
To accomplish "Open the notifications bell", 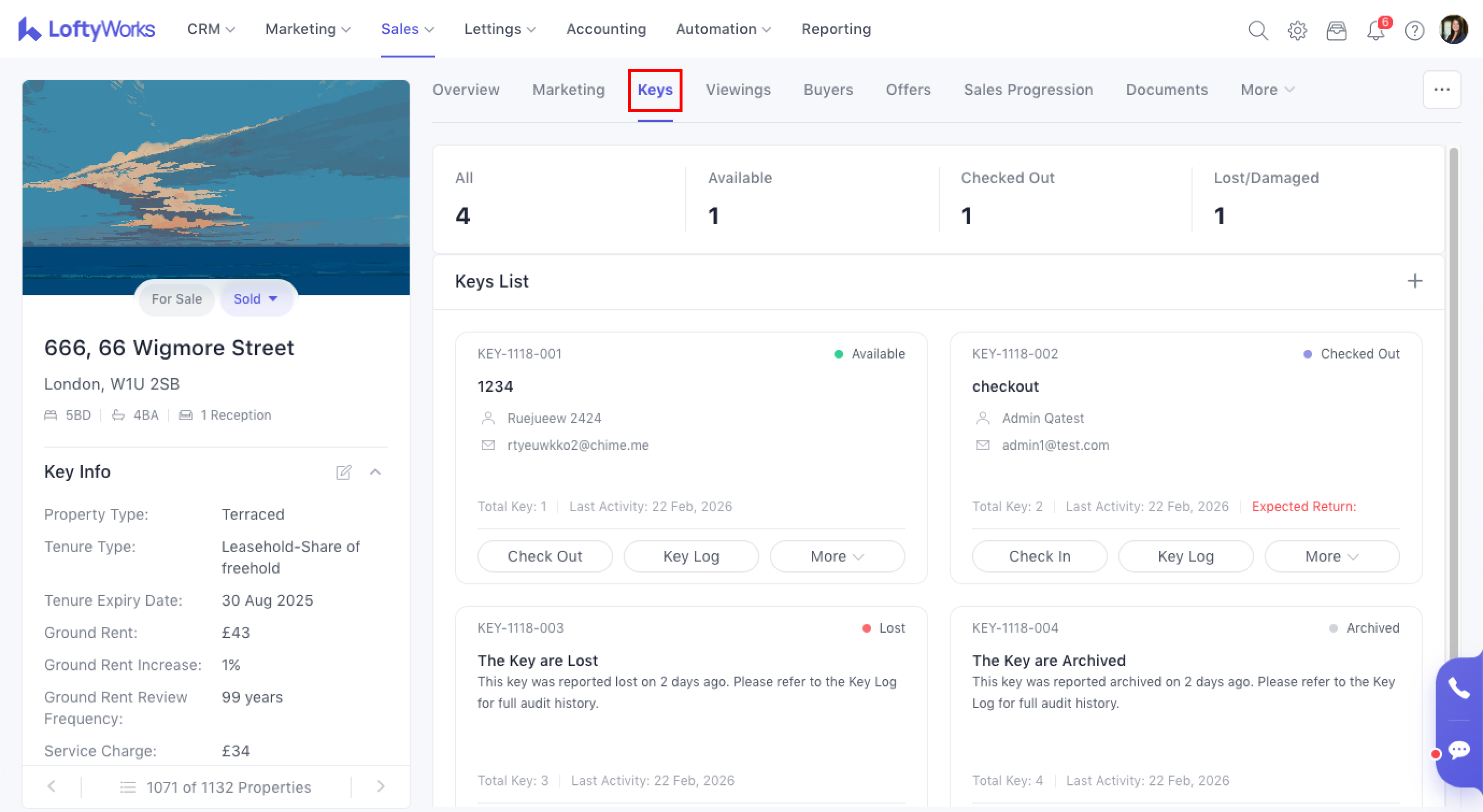I will point(1375,30).
